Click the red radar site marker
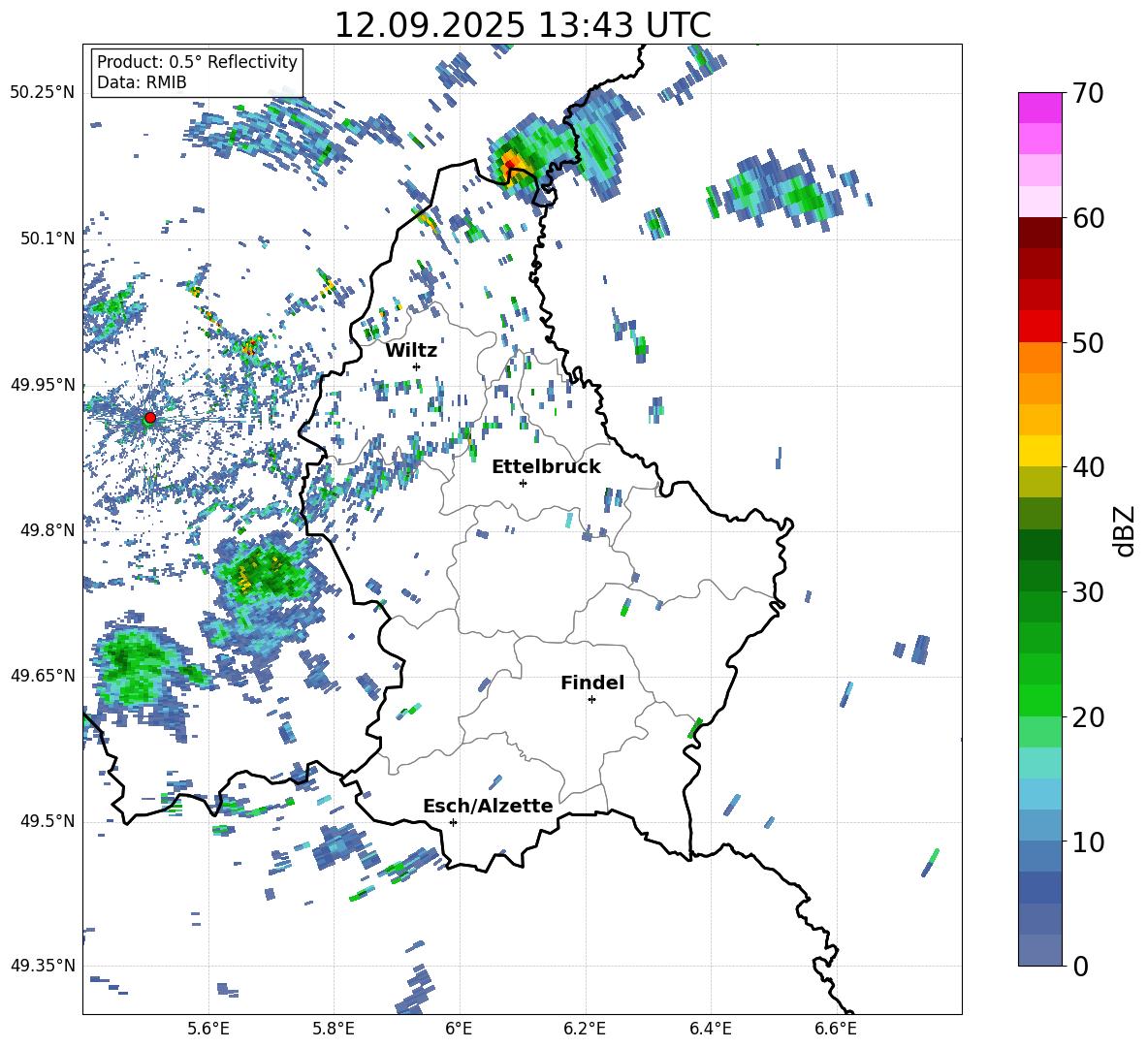 coord(150,418)
